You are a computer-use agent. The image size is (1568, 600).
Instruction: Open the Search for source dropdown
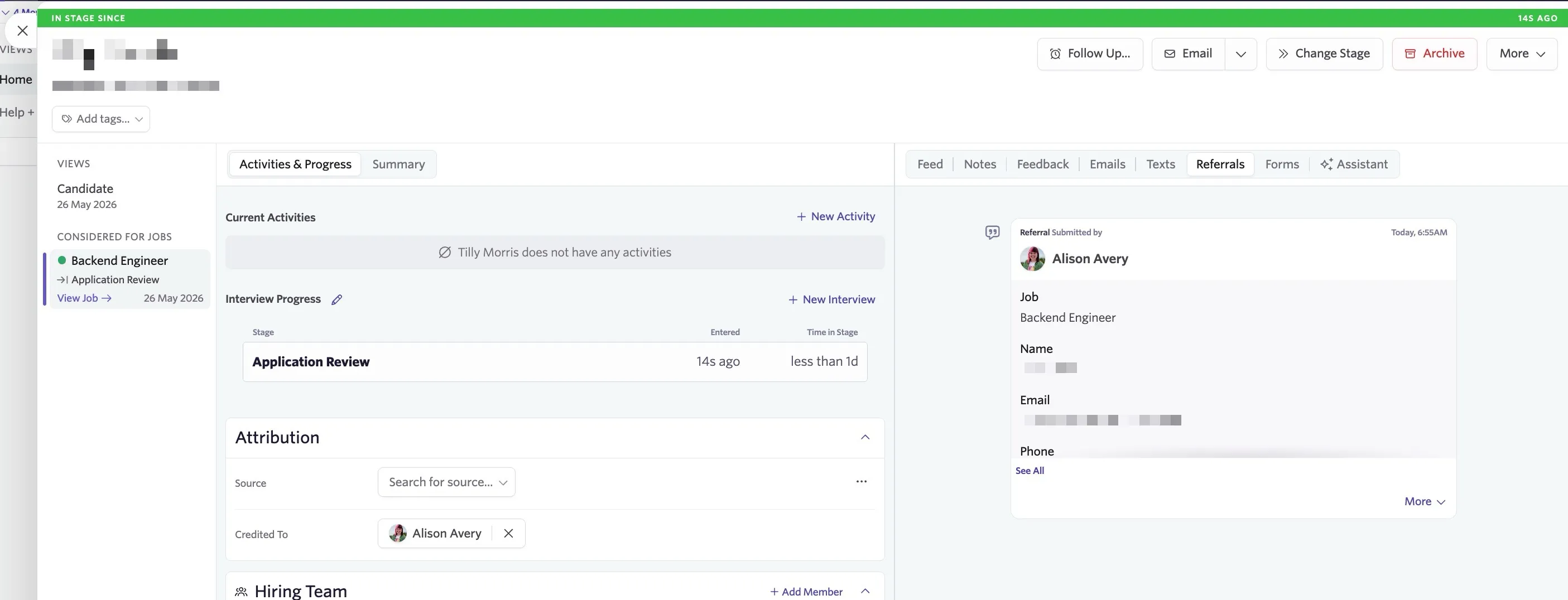click(446, 482)
